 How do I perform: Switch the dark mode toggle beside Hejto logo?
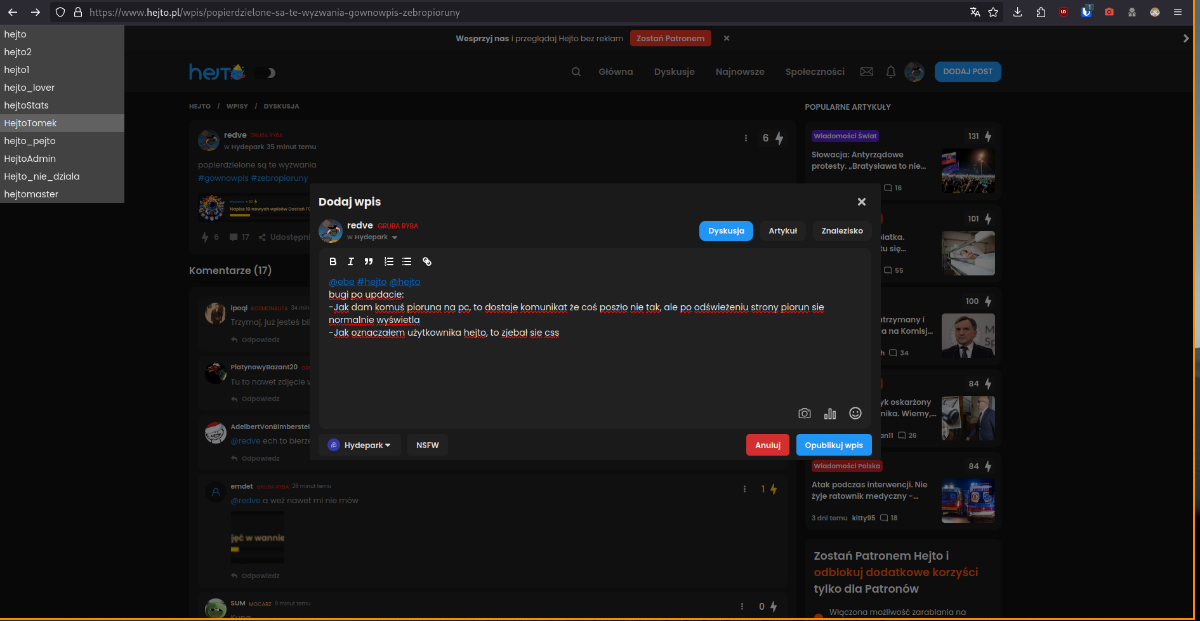point(265,72)
